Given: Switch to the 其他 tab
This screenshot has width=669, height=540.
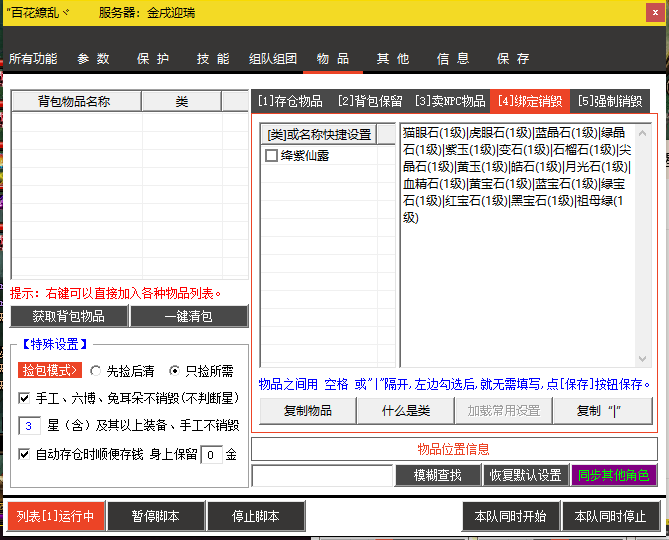Looking at the screenshot, I should pyautogui.click(x=393, y=58).
